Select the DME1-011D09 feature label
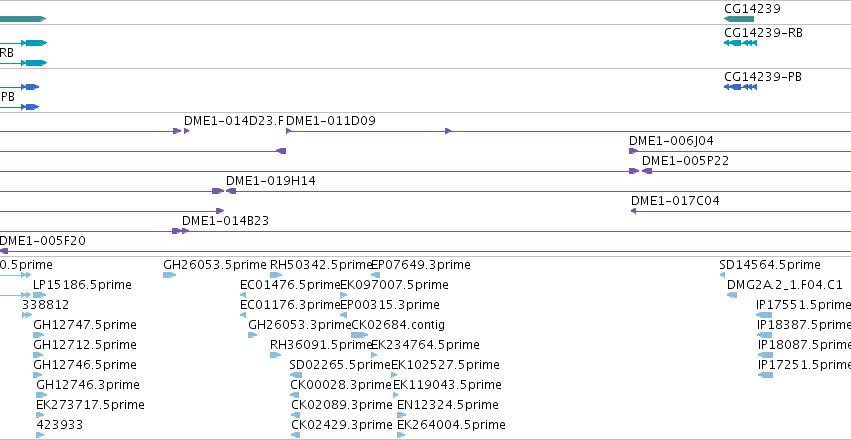Image resolution: width=851 pixels, height=440 pixels. 331,121
